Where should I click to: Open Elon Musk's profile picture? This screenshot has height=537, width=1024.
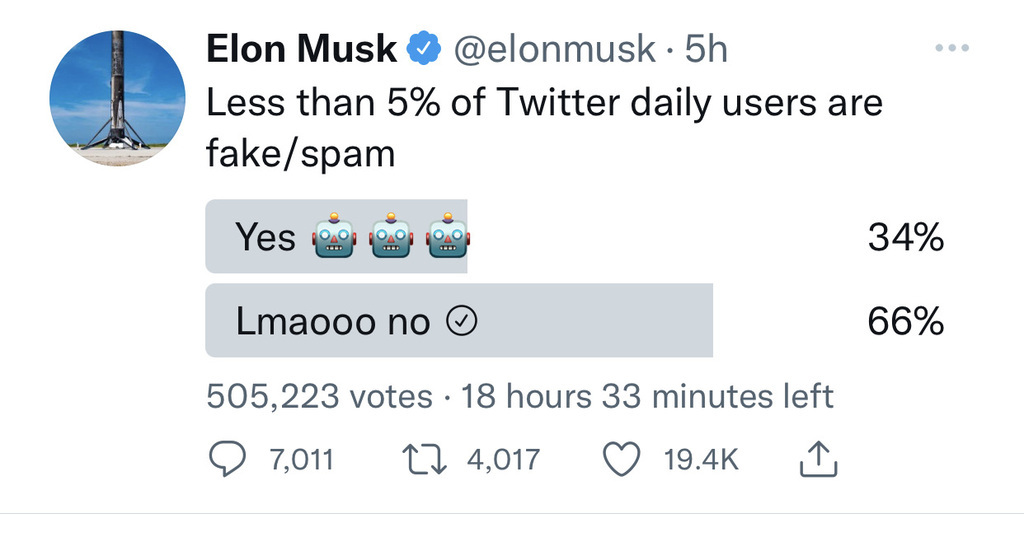pyautogui.click(x=118, y=97)
